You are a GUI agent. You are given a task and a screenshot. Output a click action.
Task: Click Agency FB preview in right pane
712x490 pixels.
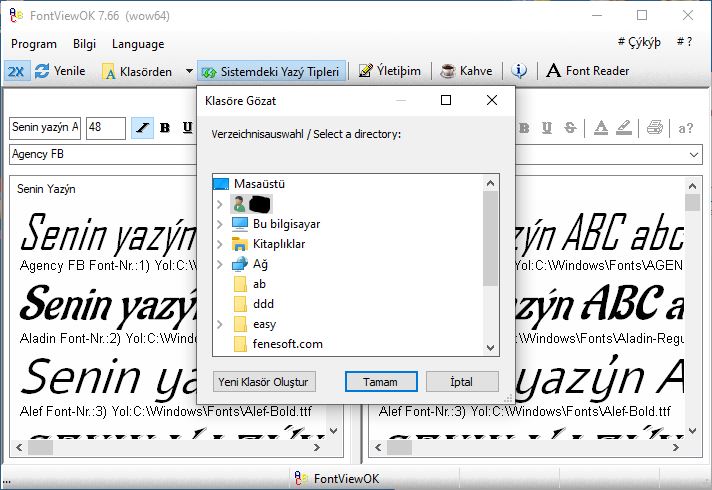click(599, 233)
